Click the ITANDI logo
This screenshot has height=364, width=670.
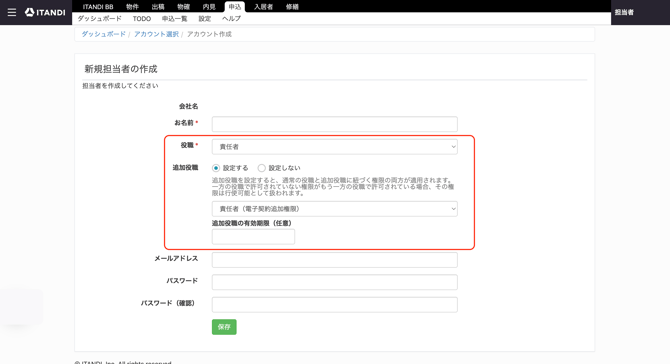(x=45, y=12)
